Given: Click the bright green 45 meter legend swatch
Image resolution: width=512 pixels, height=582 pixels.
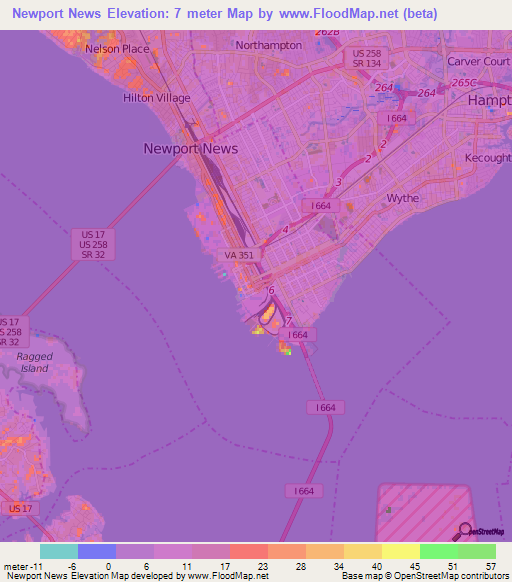Looking at the screenshot, I should 439,551.
